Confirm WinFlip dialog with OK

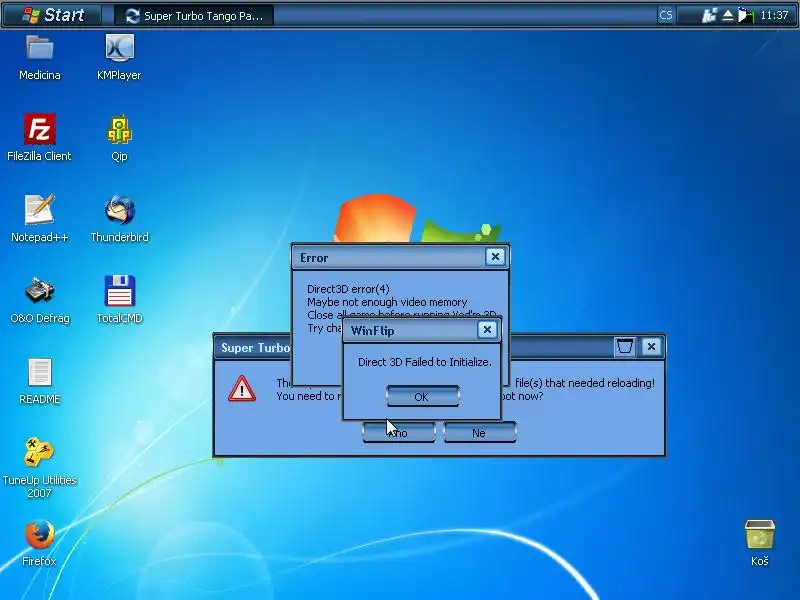click(x=422, y=396)
